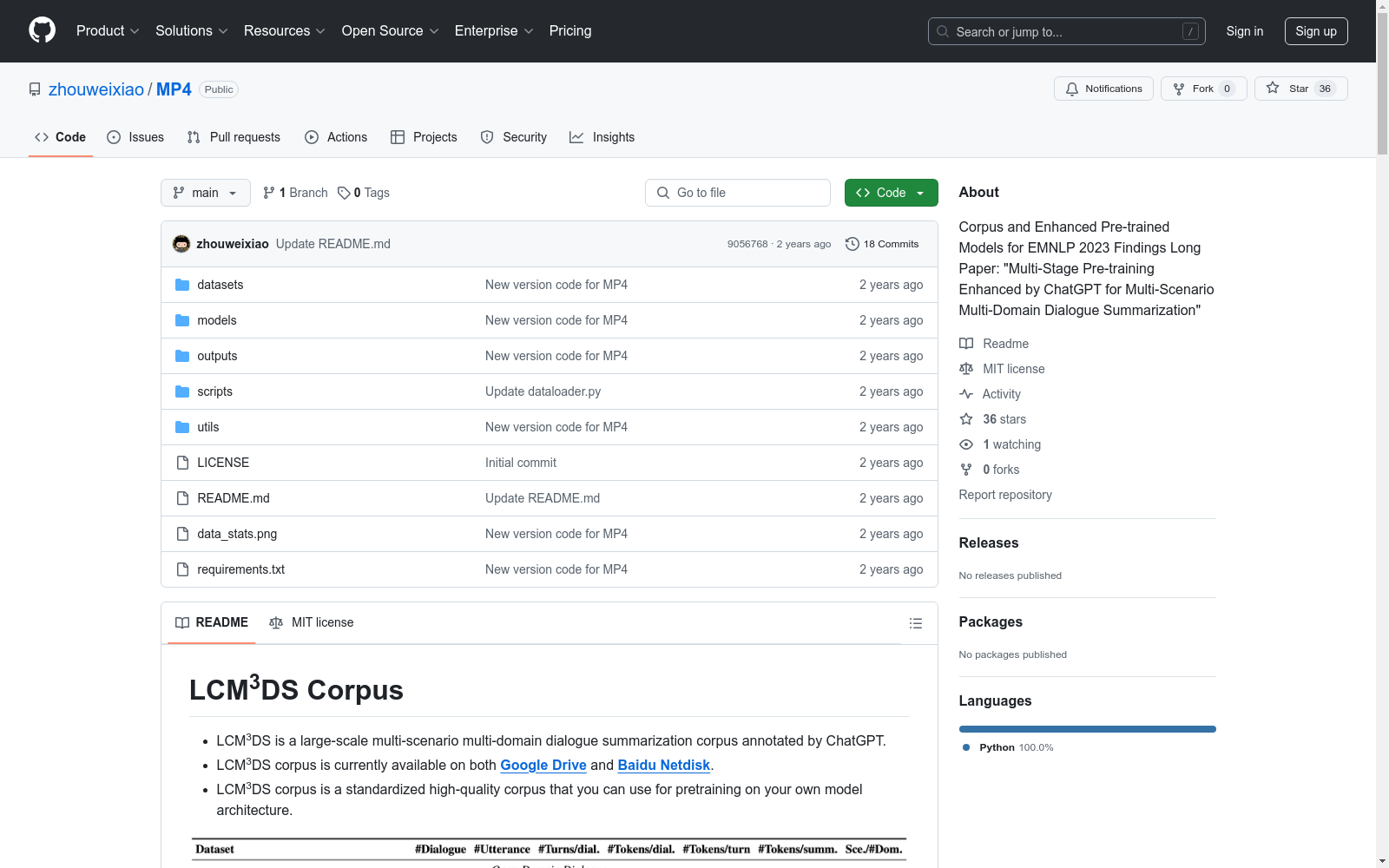Open the MP4 repository name link
This screenshot has width=1389, height=868.
(x=174, y=89)
